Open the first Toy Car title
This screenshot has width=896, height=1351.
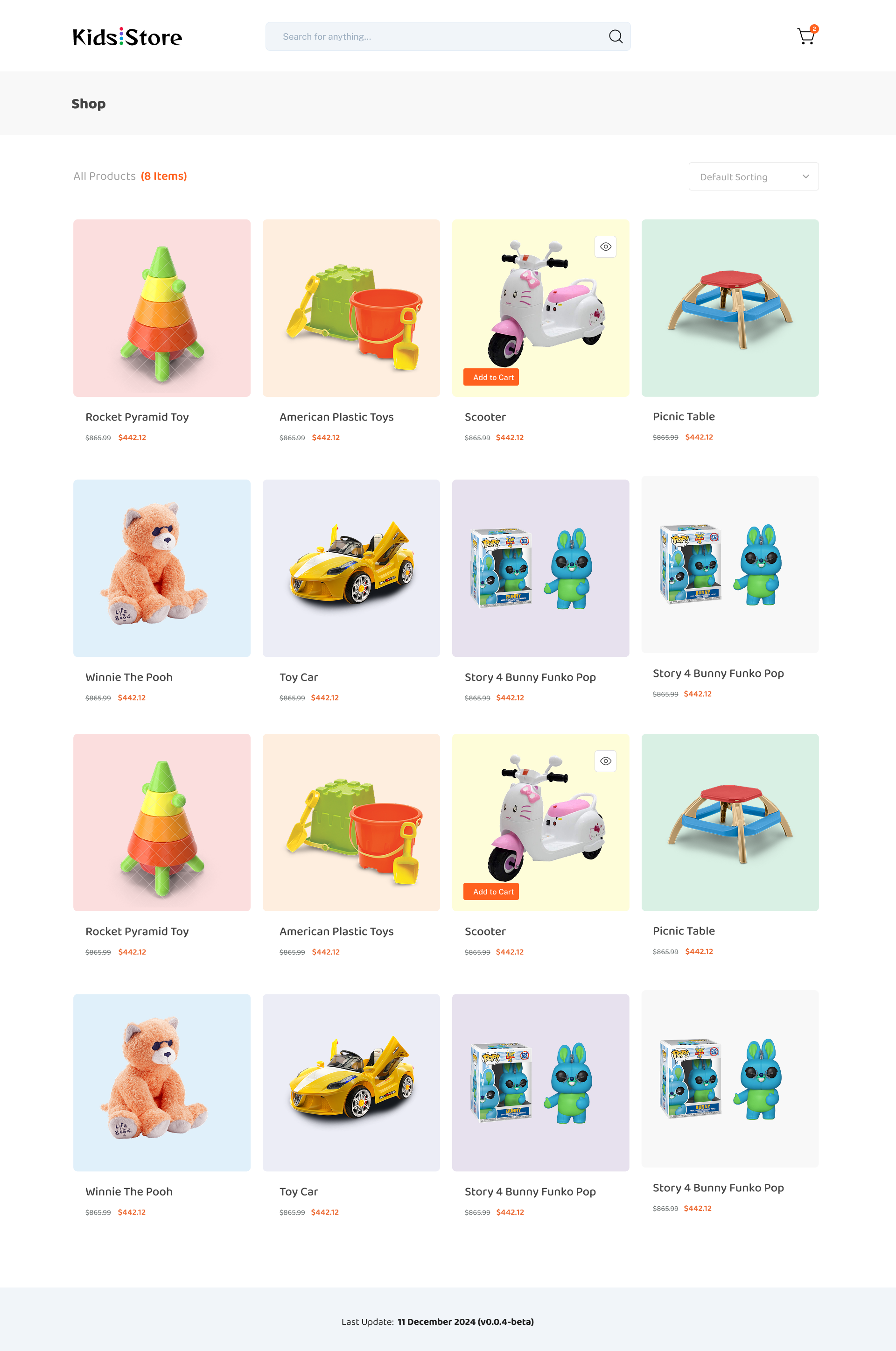coord(298,677)
